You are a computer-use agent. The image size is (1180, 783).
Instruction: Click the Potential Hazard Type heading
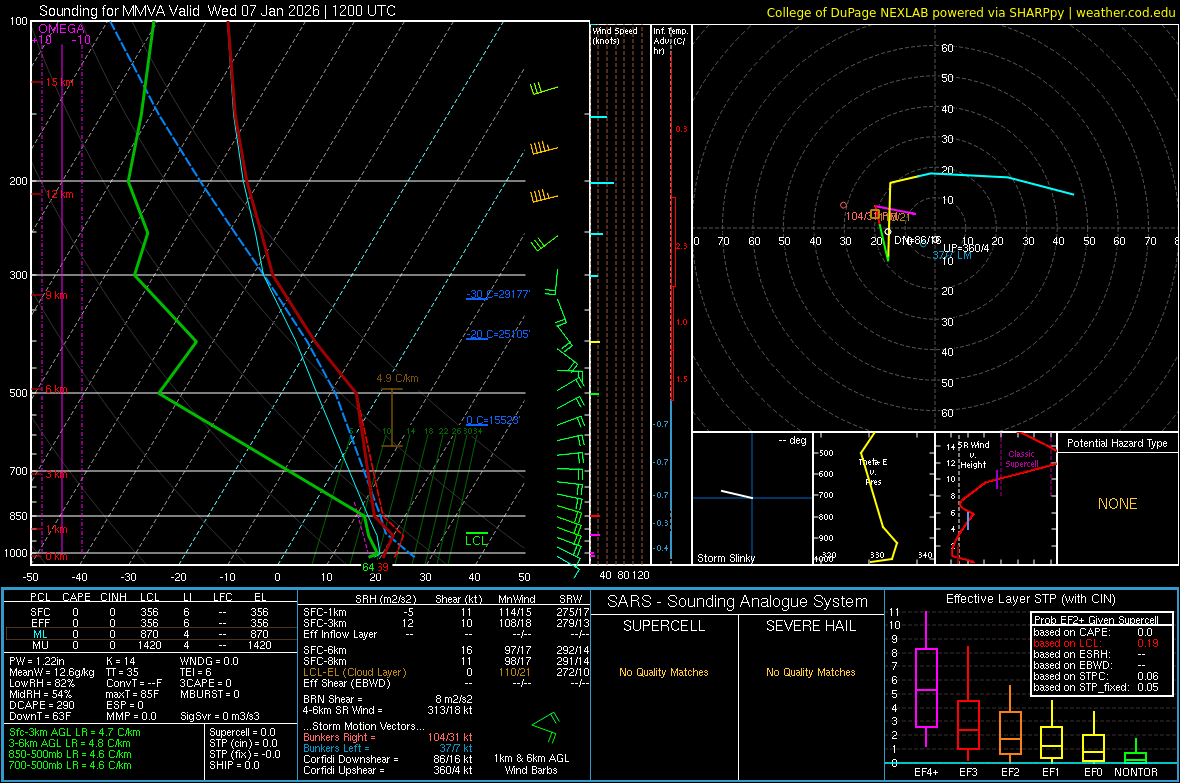pyautogui.click(x=1117, y=443)
